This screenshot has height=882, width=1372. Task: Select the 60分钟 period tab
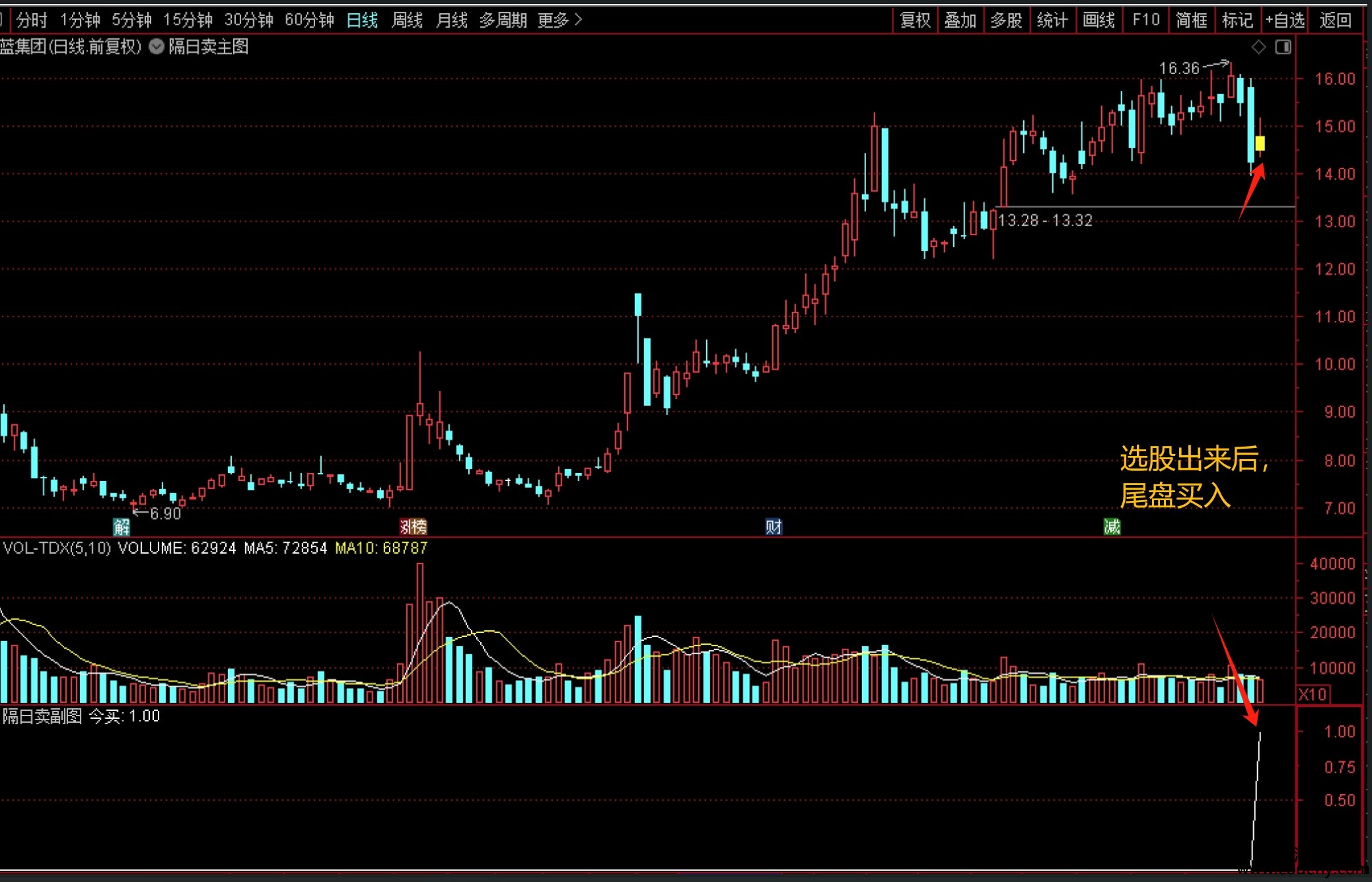point(309,20)
